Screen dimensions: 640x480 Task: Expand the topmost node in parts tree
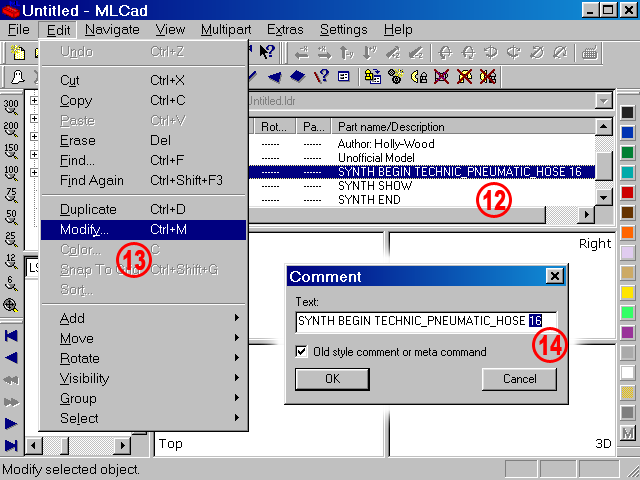click(x=34, y=100)
